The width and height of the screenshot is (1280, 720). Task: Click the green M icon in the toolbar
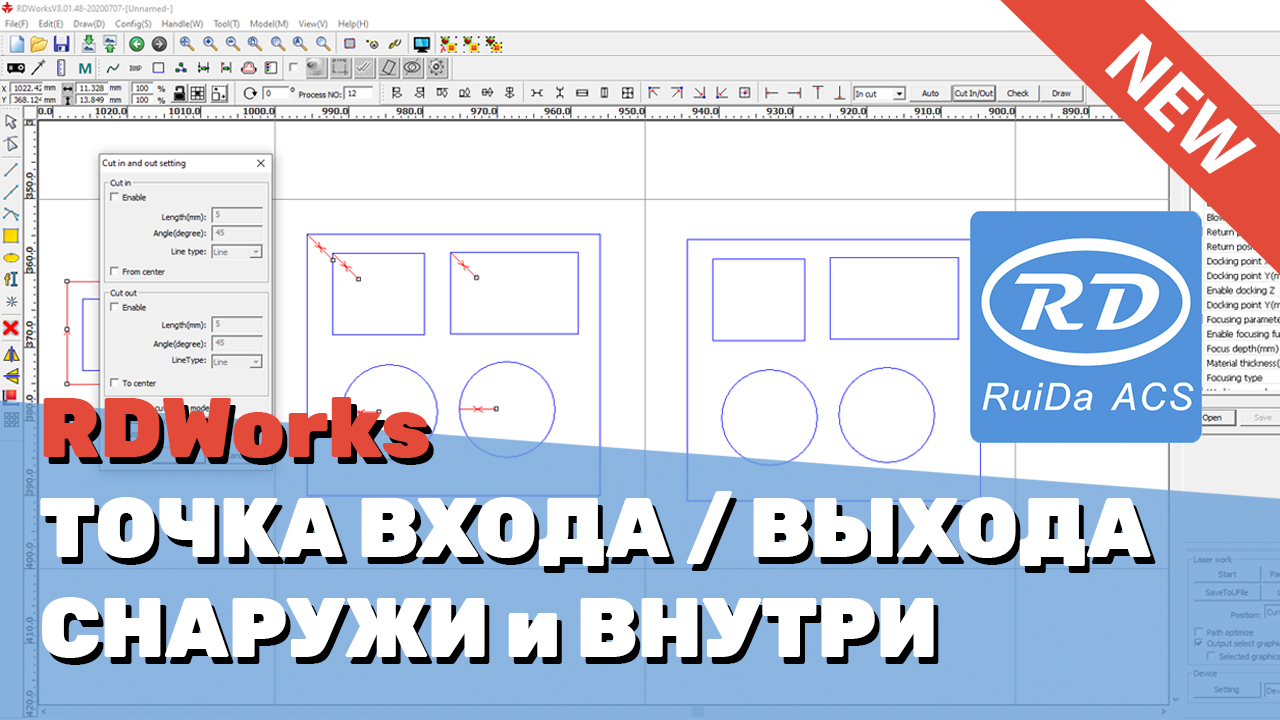click(x=85, y=69)
